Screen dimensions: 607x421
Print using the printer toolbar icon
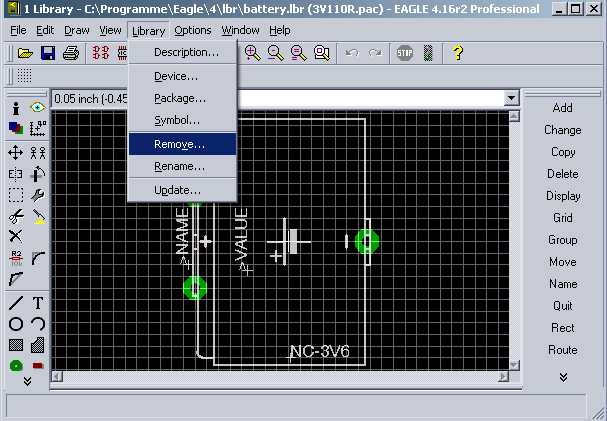(x=71, y=53)
